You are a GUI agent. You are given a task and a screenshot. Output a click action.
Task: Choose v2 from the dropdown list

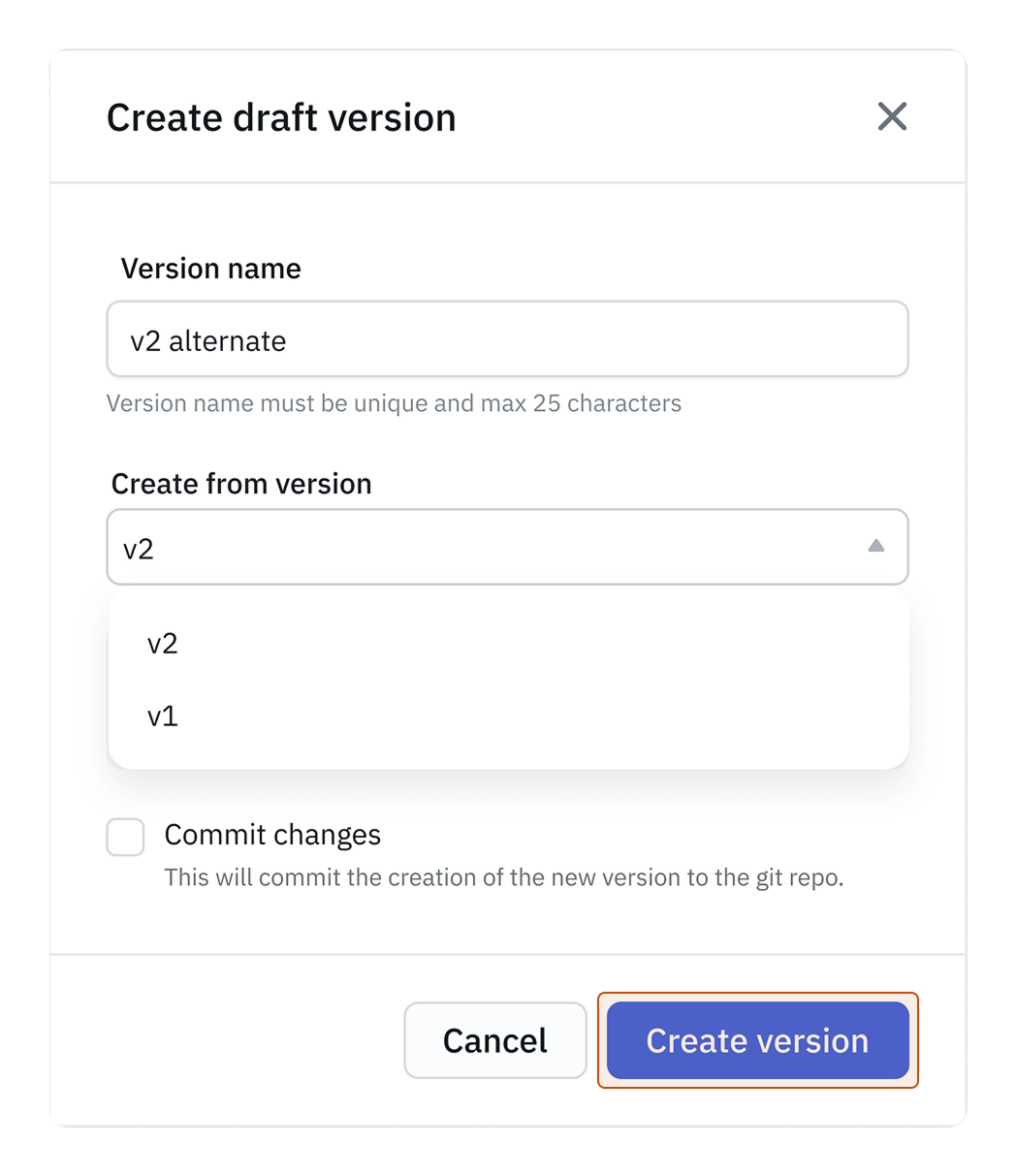point(163,644)
